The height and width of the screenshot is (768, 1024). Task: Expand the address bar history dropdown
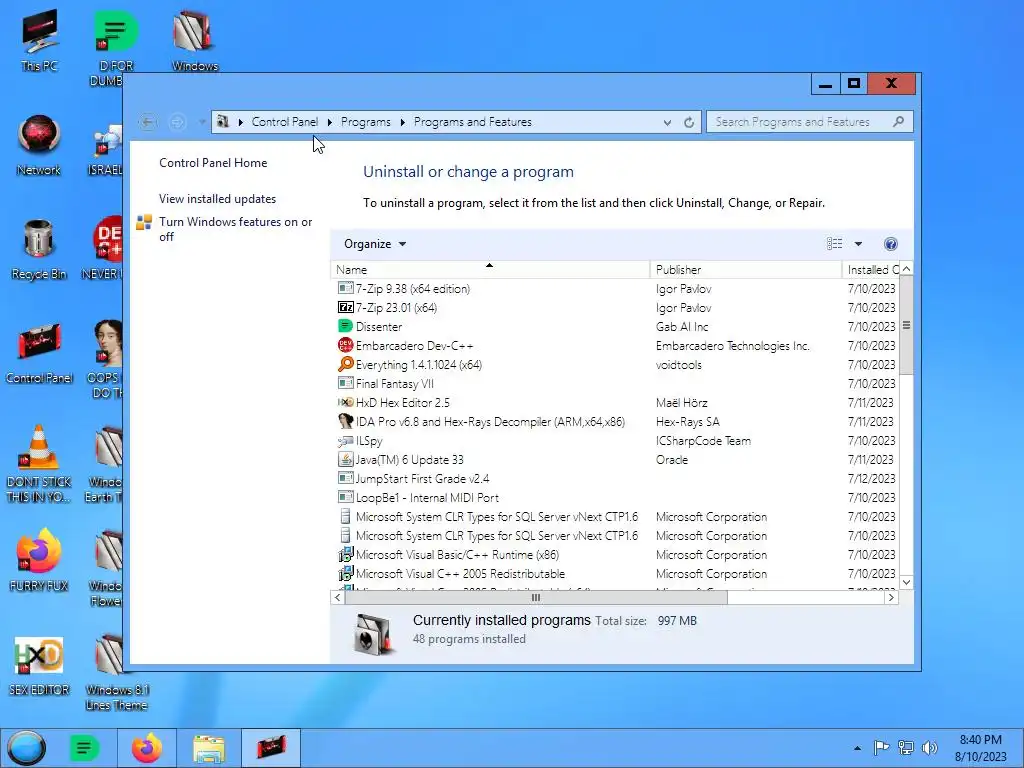[667, 122]
